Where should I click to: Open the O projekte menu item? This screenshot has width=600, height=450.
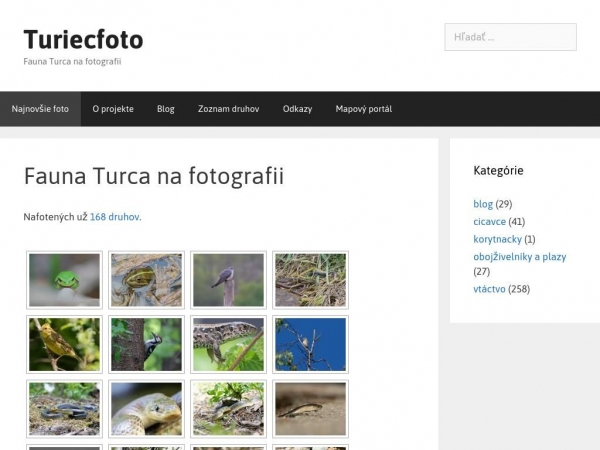tap(113, 109)
